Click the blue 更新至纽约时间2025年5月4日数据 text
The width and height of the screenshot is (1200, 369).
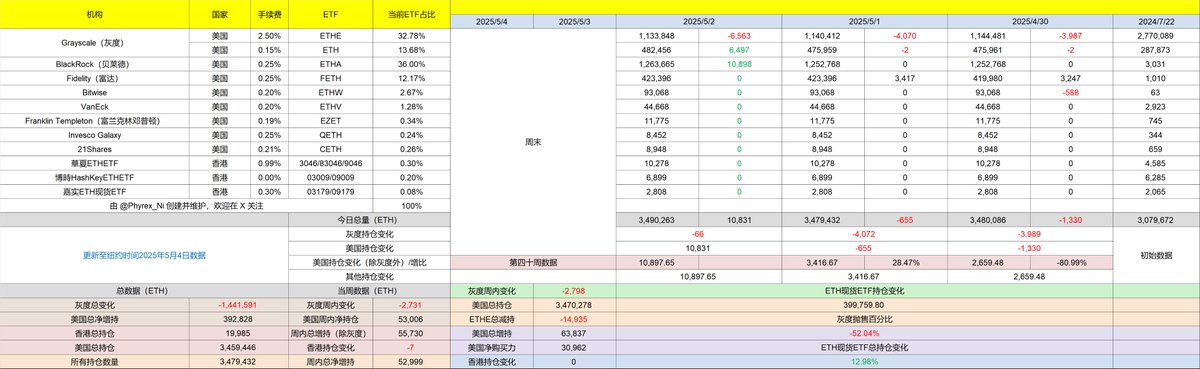point(145,254)
